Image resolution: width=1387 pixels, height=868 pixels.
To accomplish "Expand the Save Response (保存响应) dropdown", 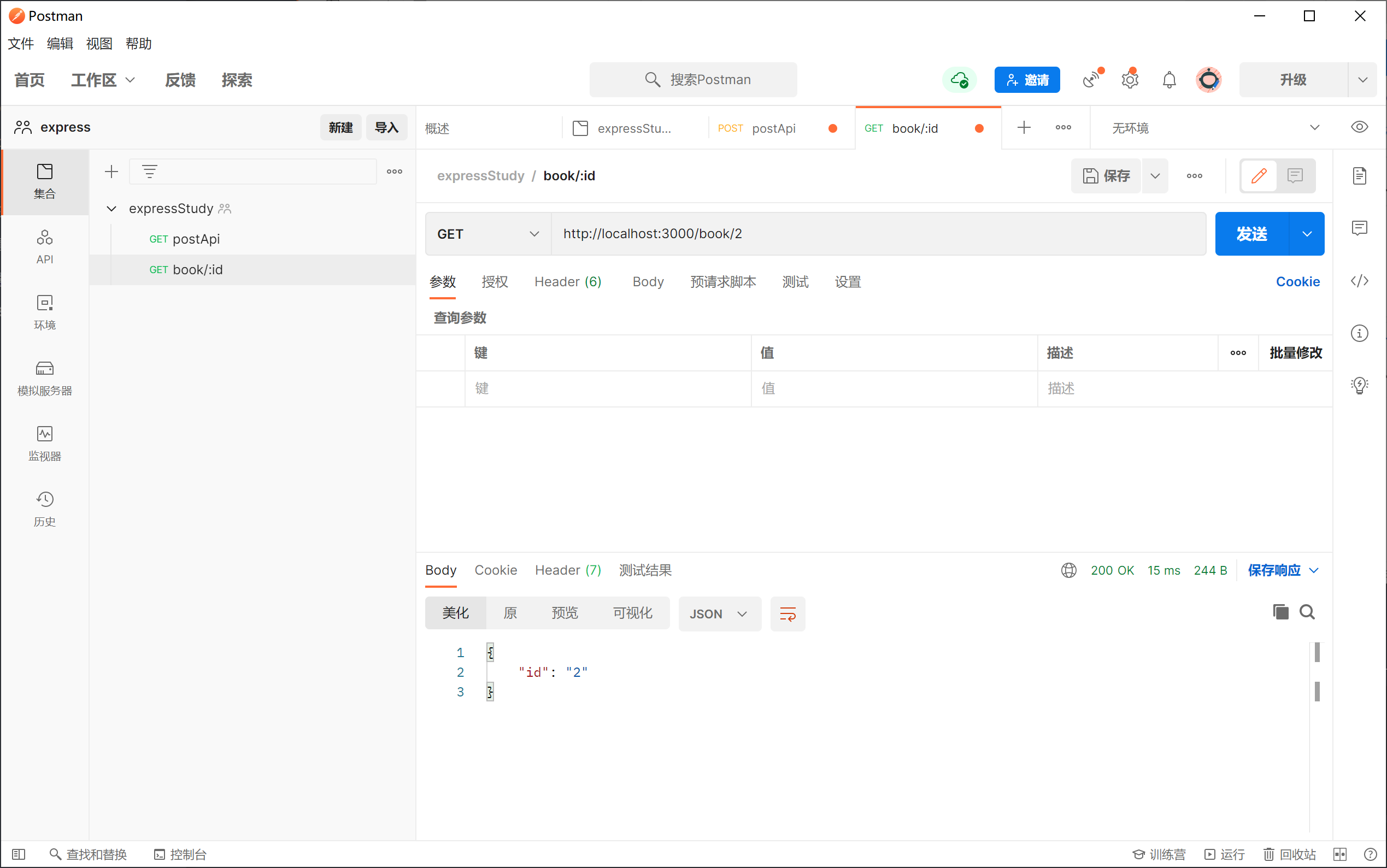I will click(x=1283, y=570).
